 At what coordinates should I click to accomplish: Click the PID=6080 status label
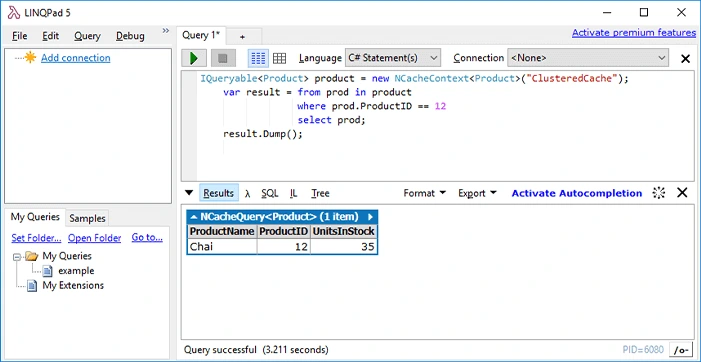point(643,349)
